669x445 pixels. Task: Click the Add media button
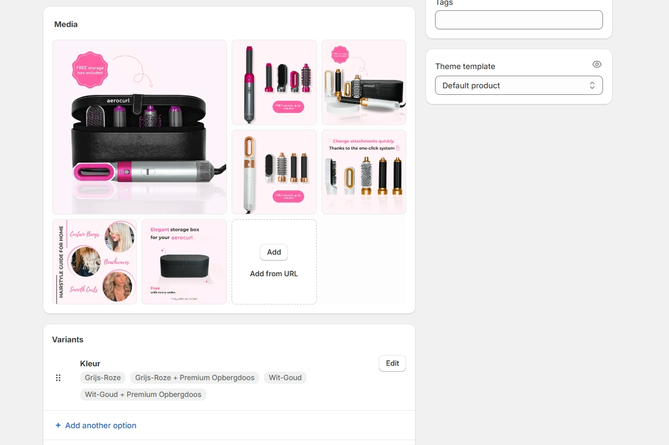274,252
